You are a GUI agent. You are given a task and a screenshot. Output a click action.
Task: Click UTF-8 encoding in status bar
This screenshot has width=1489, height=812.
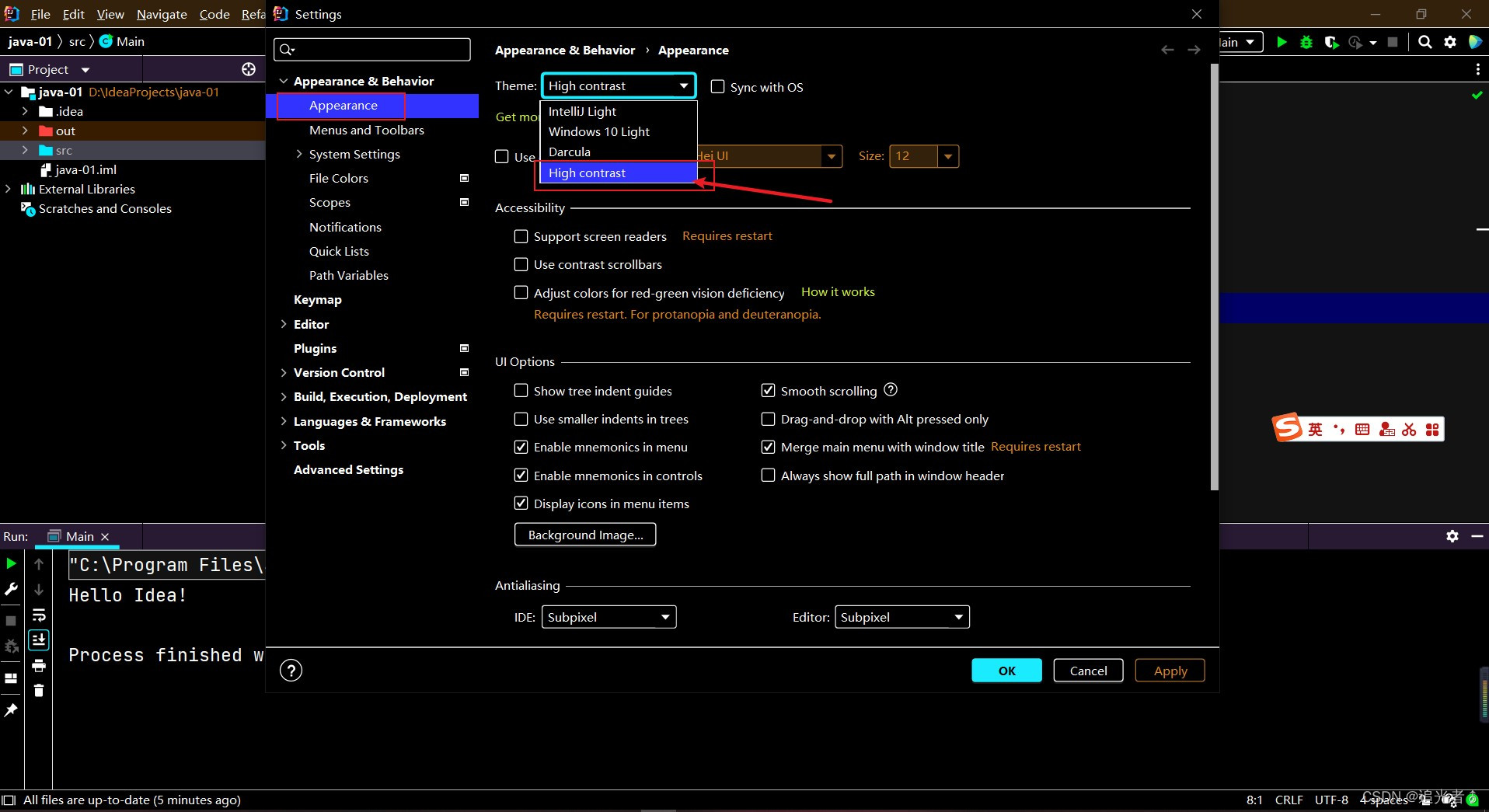pyautogui.click(x=1331, y=800)
